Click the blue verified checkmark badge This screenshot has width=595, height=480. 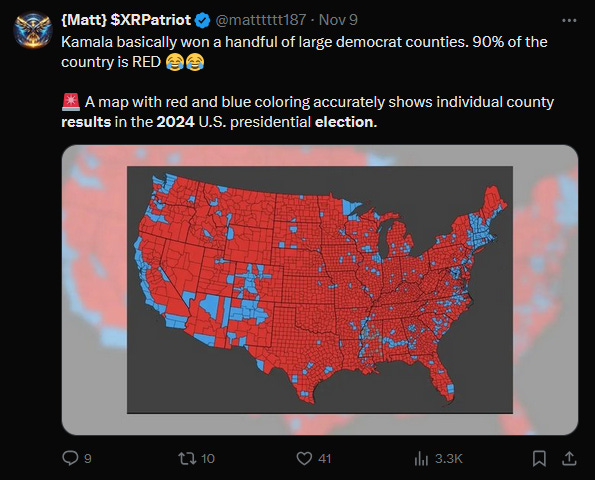click(203, 20)
